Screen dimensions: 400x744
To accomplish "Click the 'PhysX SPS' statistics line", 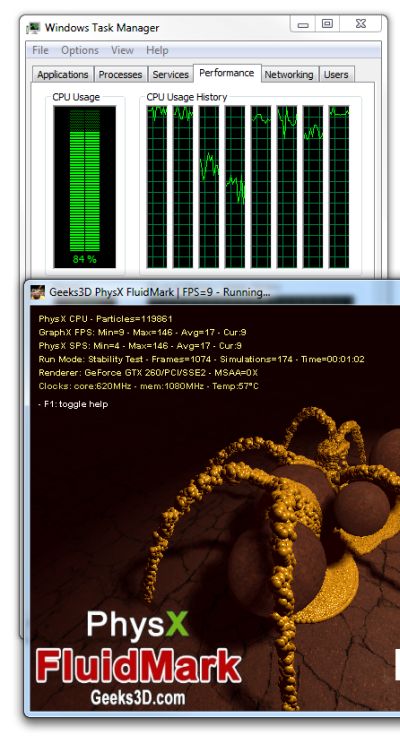I will [140, 345].
